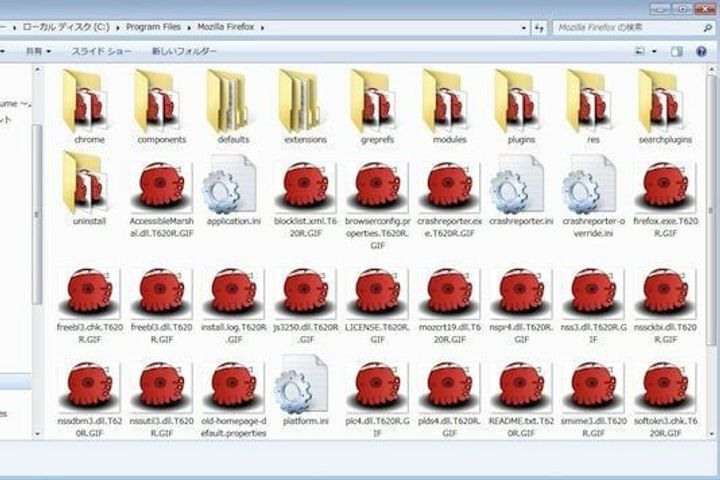This screenshot has height=480, width=720.
Task: Open the modules folder
Action: [445, 101]
